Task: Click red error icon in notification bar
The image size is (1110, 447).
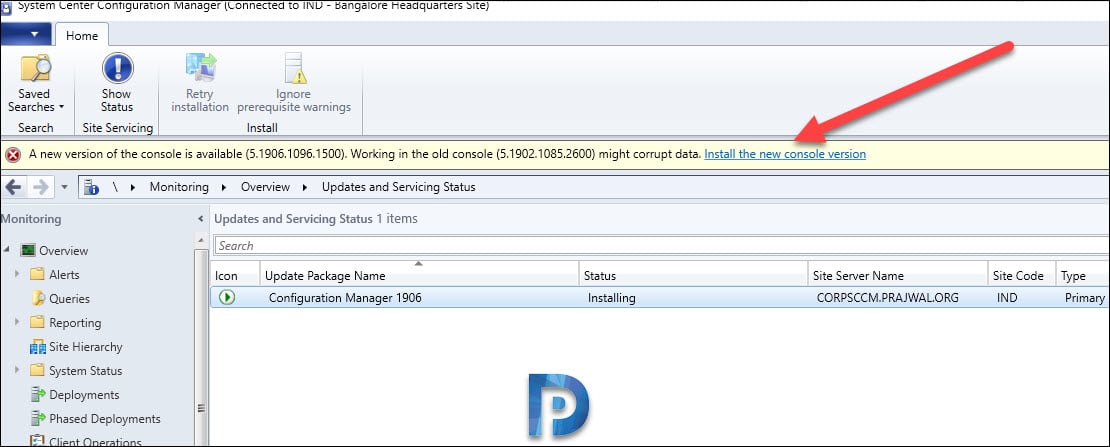Action: [13, 154]
